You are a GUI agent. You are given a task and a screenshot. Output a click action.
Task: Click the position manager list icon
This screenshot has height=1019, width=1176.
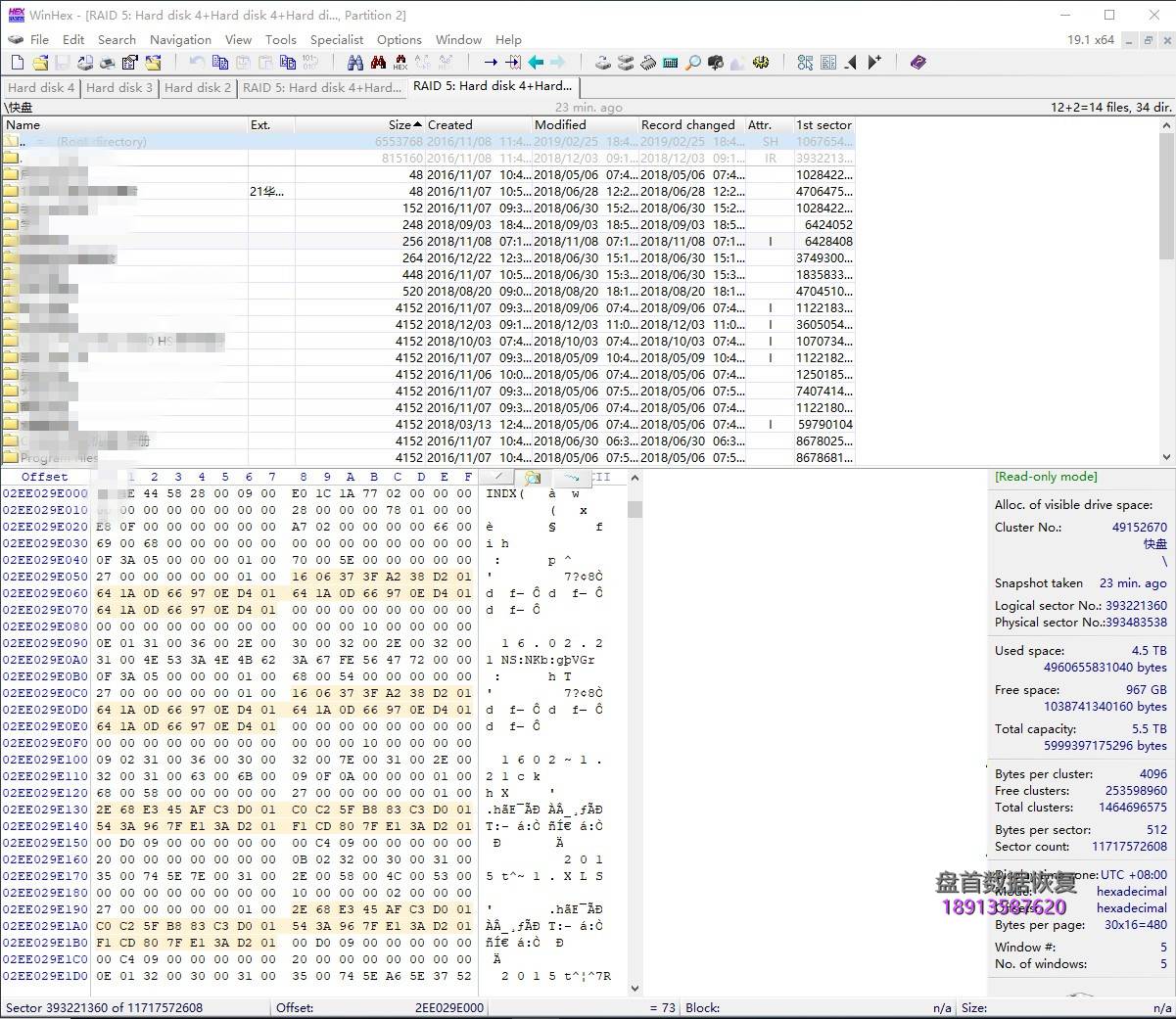tap(828, 63)
